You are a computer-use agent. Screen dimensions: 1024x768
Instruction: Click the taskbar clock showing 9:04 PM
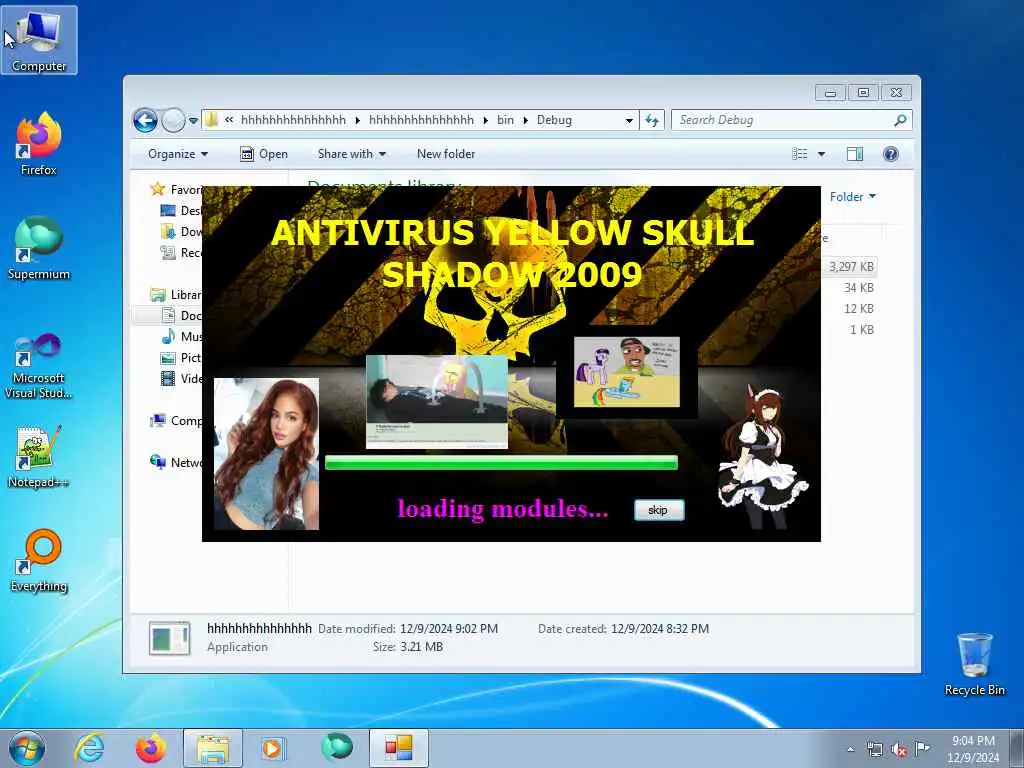click(x=973, y=749)
